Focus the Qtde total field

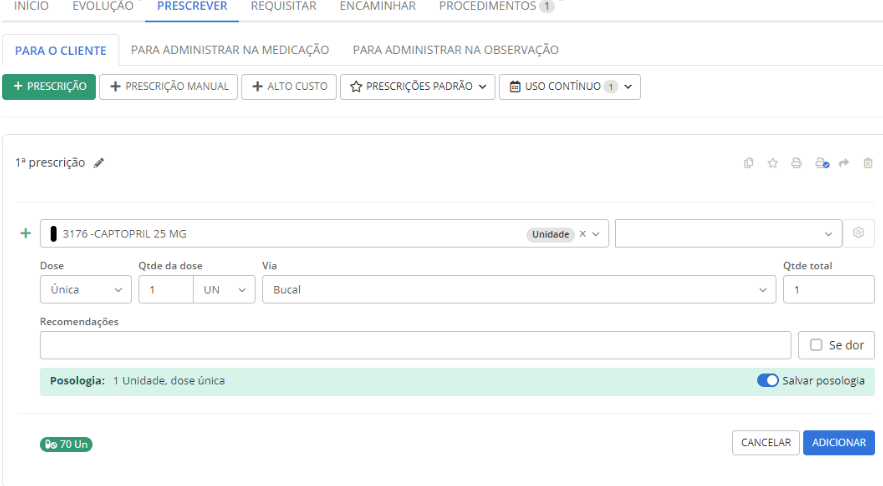click(828, 289)
